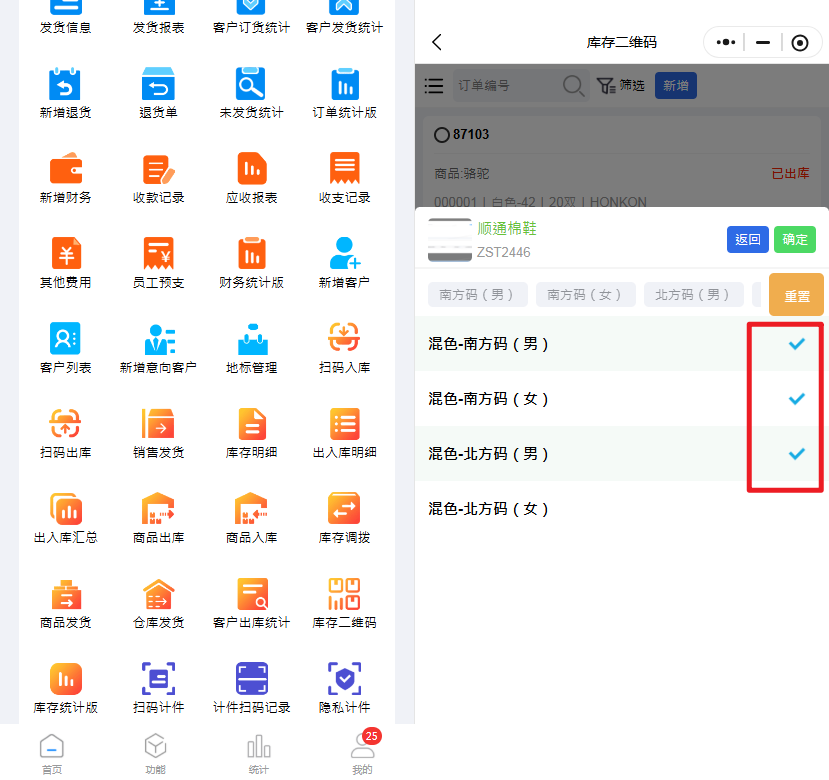Switch to the 统计 bottom tab
The image size is (829, 780).
click(x=259, y=753)
